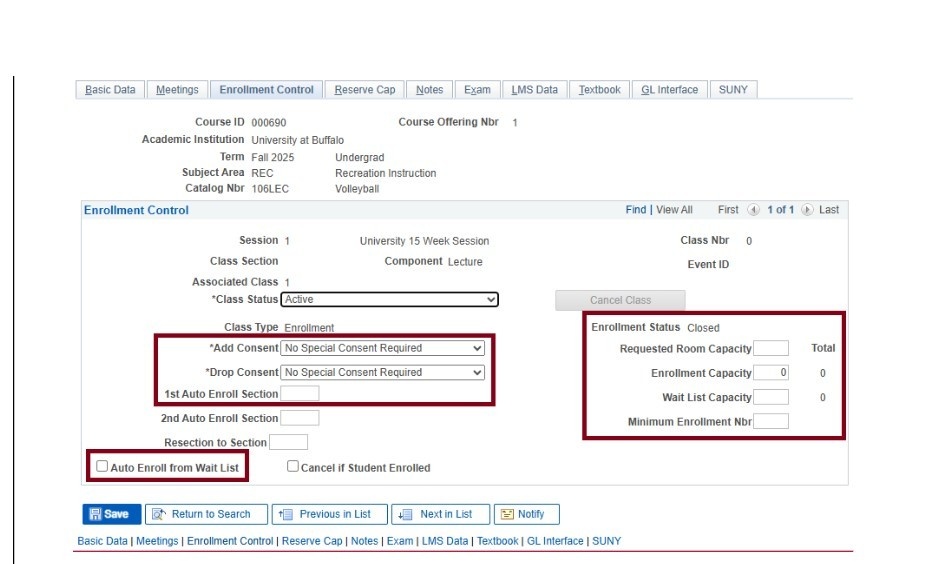Image resolution: width=935 pixels, height=564 pixels.
Task: Click the View All link
Action: tap(674, 210)
